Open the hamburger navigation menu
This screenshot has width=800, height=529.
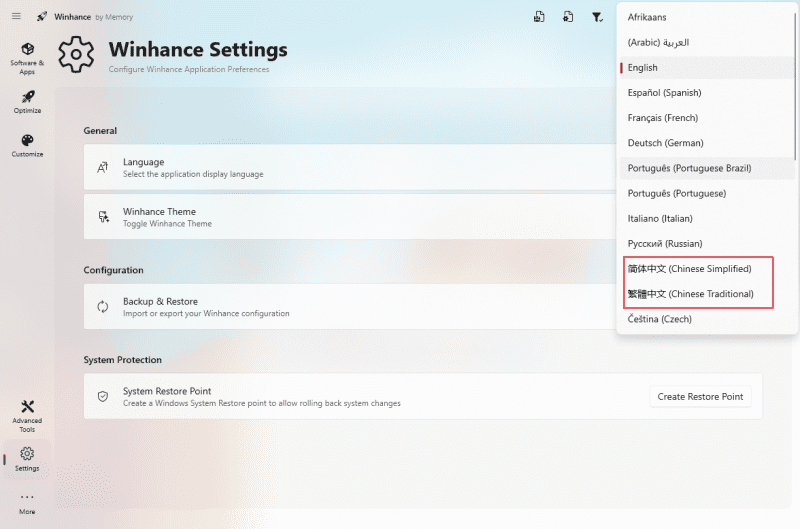tap(16, 16)
